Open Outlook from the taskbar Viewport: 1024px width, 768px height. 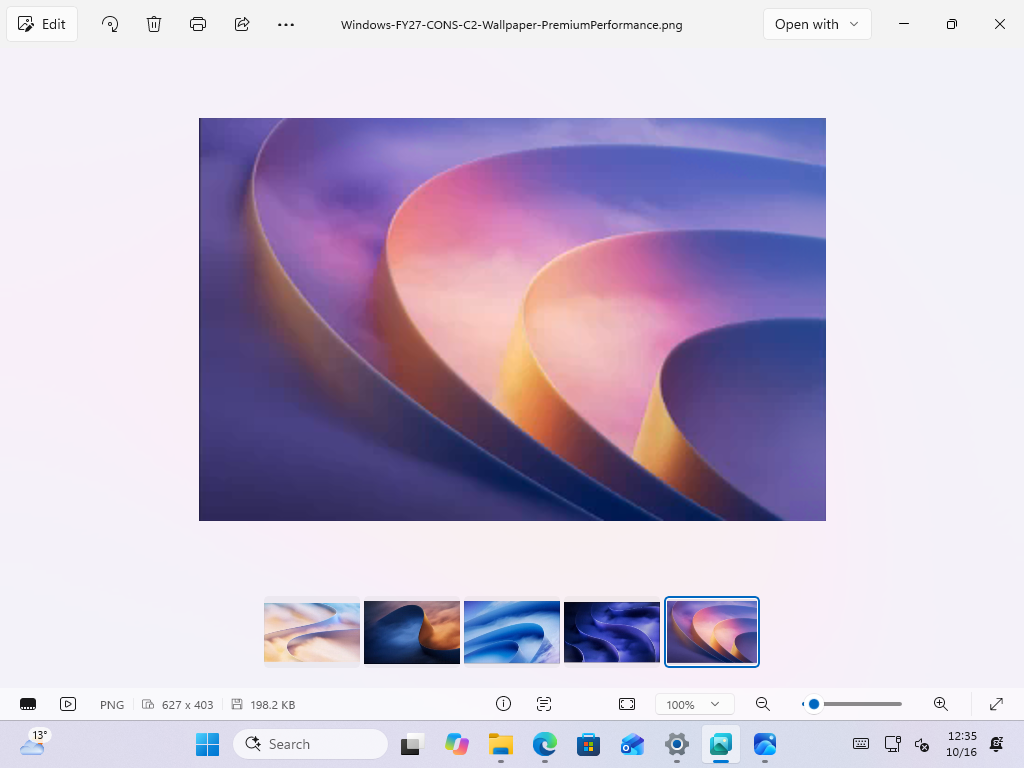pos(632,744)
